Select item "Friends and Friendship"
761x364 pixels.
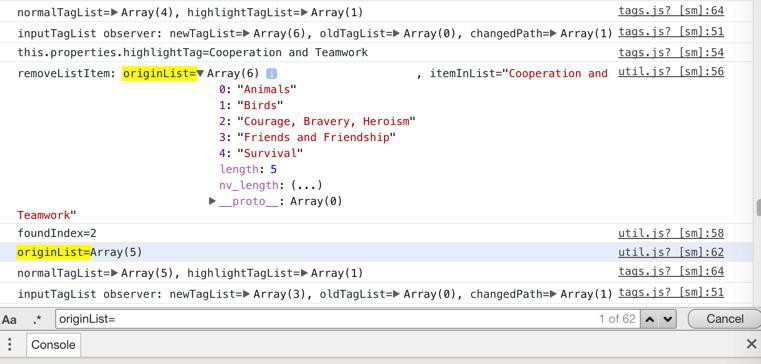click(x=308, y=137)
